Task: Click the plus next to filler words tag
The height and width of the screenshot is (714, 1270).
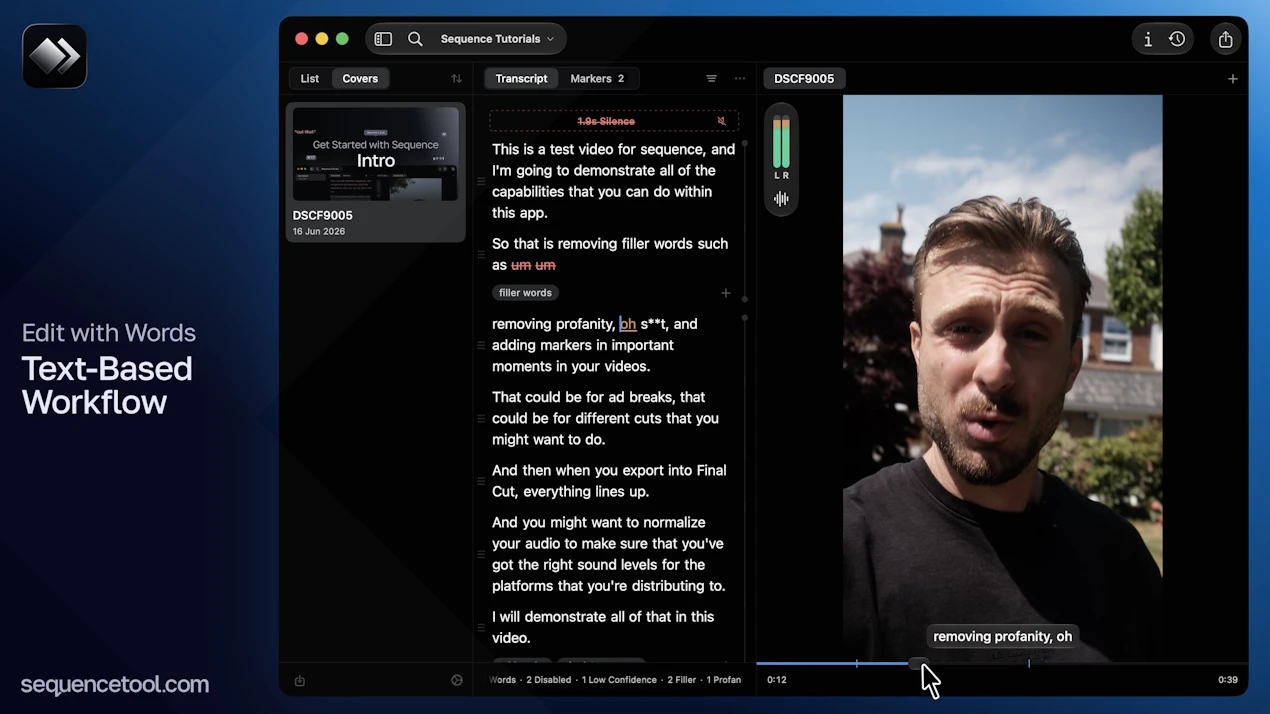Action: (x=726, y=293)
